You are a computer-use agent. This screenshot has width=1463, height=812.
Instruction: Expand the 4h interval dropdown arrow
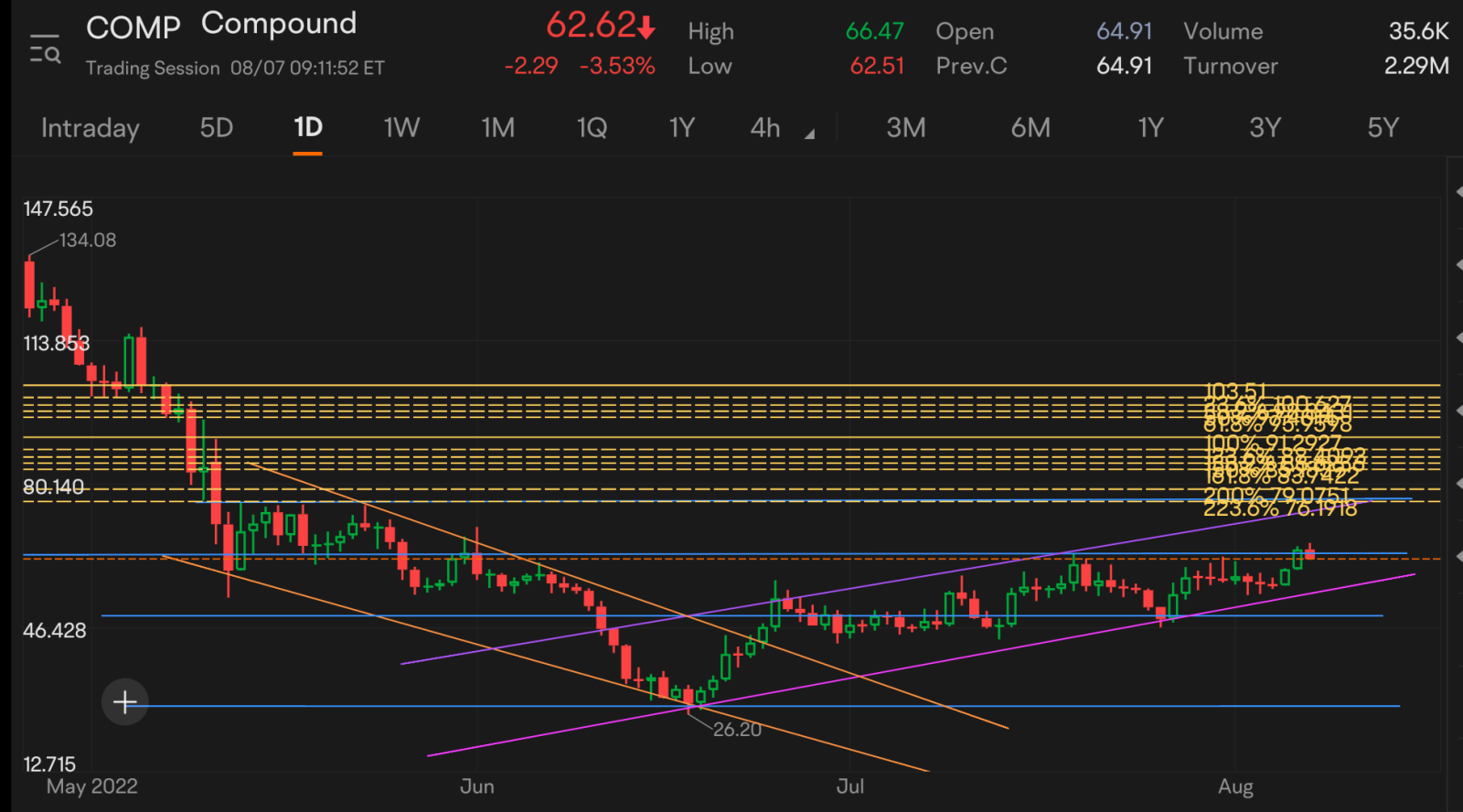click(x=809, y=134)
